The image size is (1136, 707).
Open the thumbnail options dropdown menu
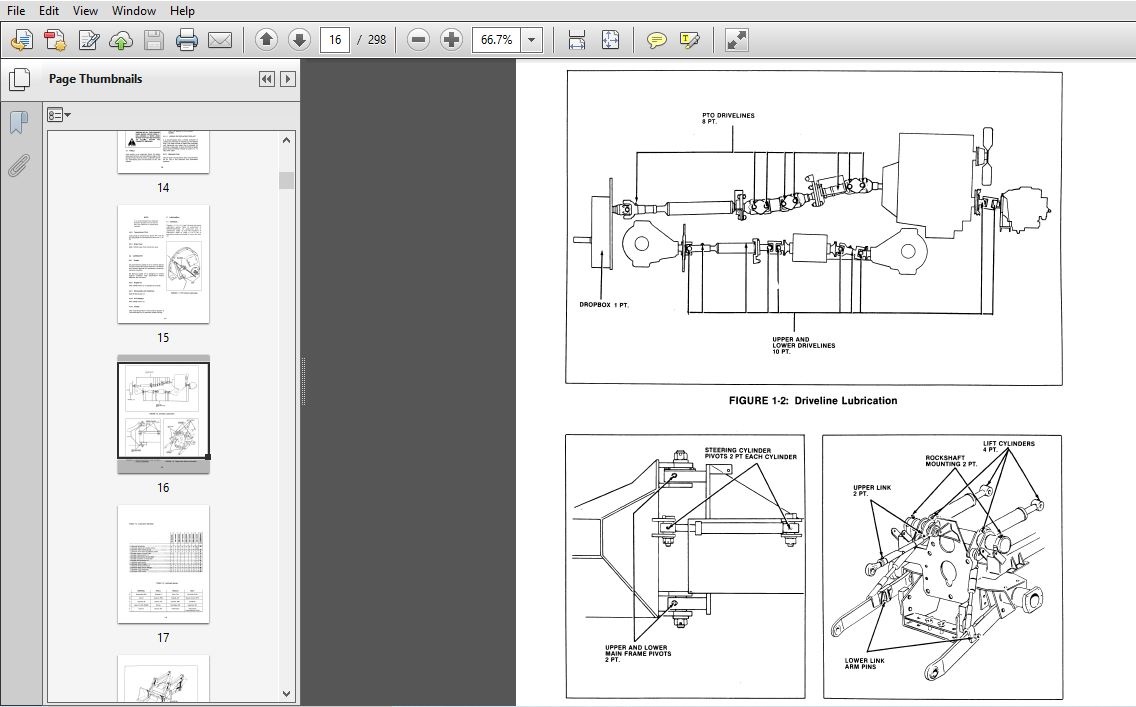click(x=59, y=114)
